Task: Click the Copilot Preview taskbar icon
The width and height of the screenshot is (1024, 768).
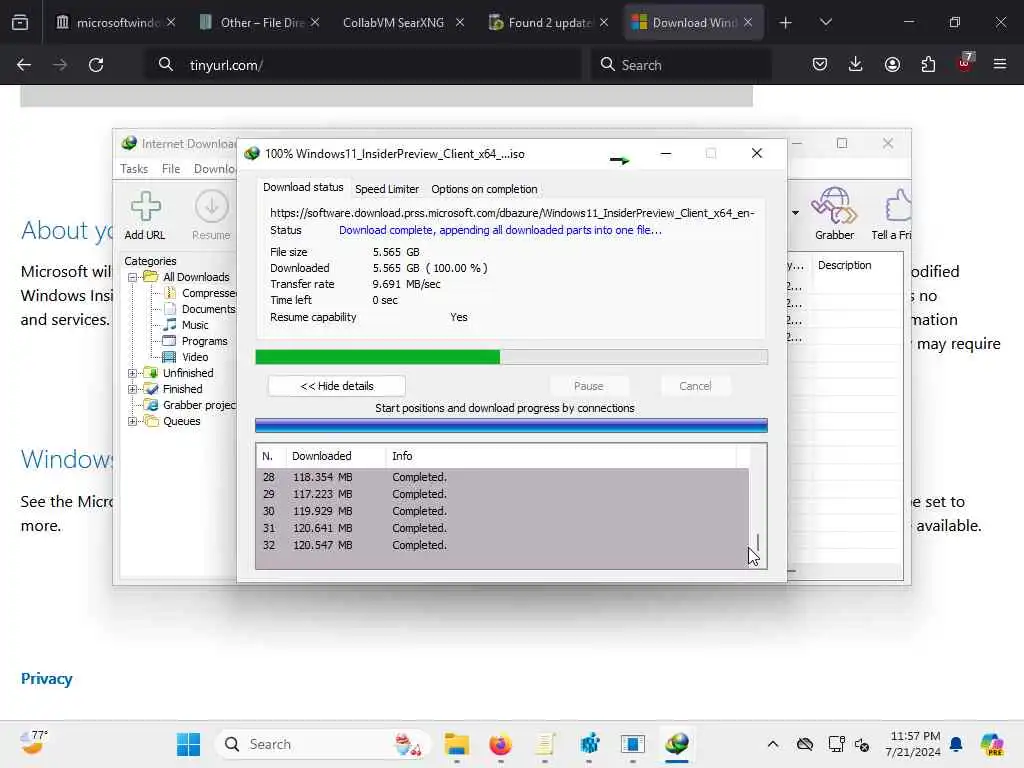Action: coord(991,744)
